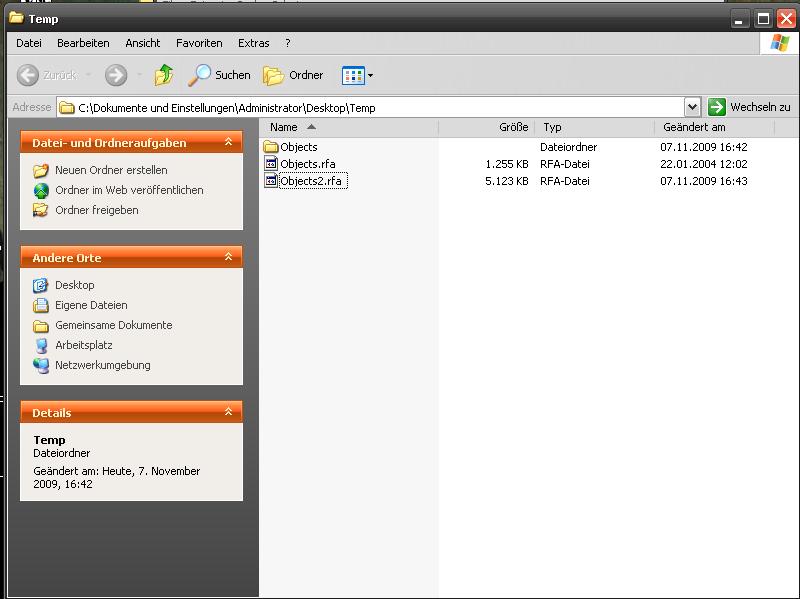Screen dimensions: 800x599
Task: Click Ordner im Web veröffentlichen link
Action: 129,190
